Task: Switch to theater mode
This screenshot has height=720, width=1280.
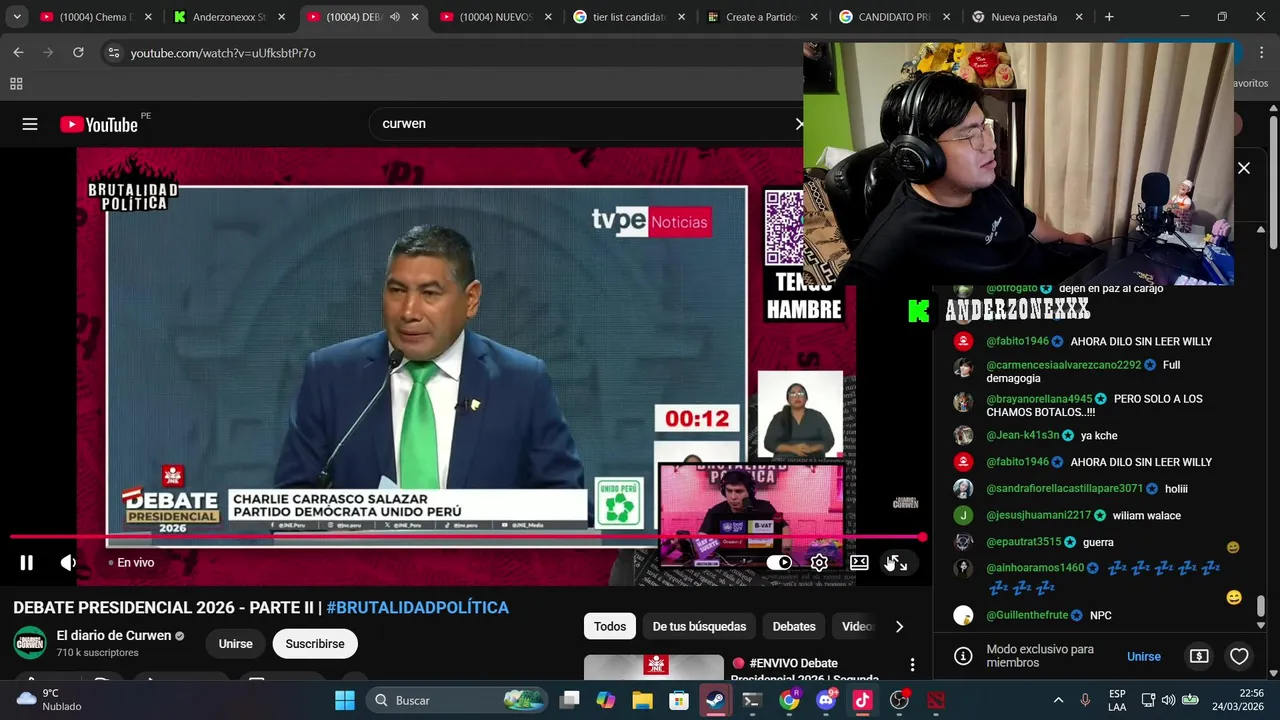Action: click(859, 563)
